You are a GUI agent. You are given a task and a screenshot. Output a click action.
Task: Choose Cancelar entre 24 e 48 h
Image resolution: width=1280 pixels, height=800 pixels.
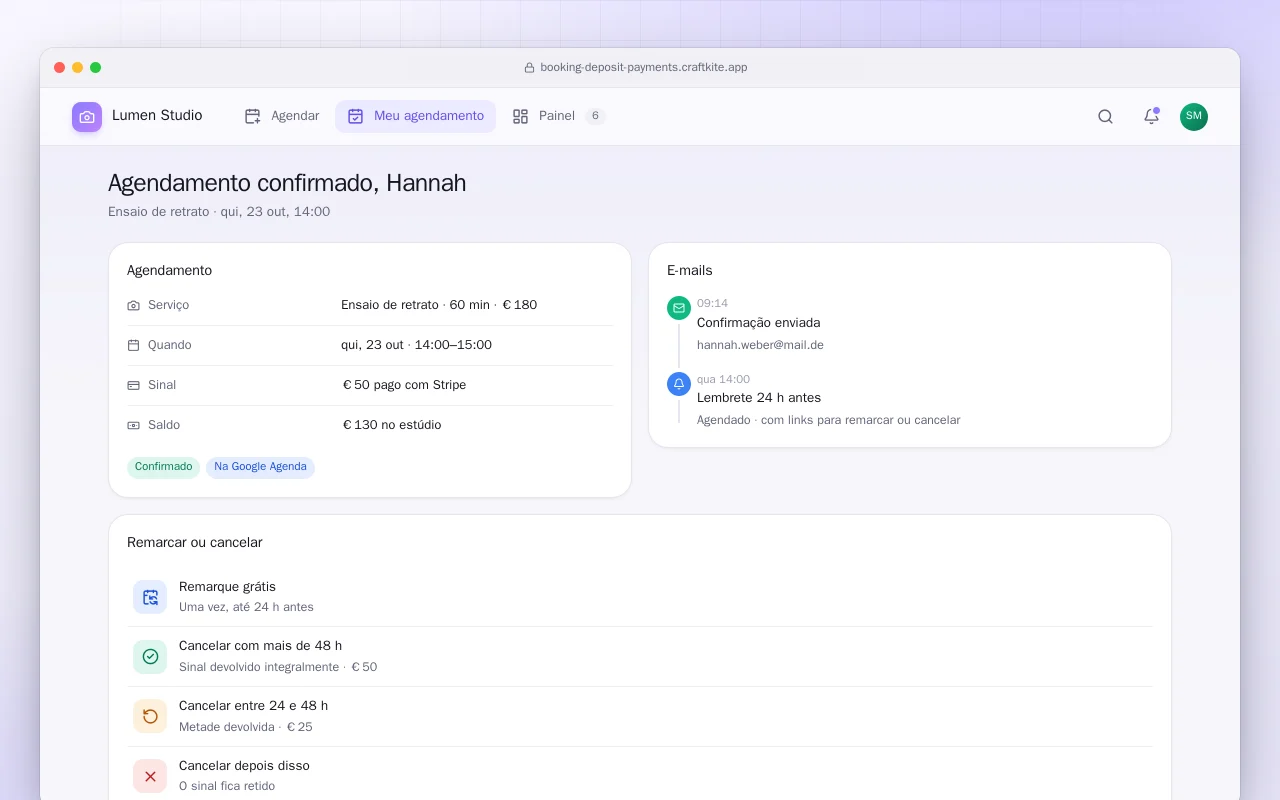tap(640, 716)
